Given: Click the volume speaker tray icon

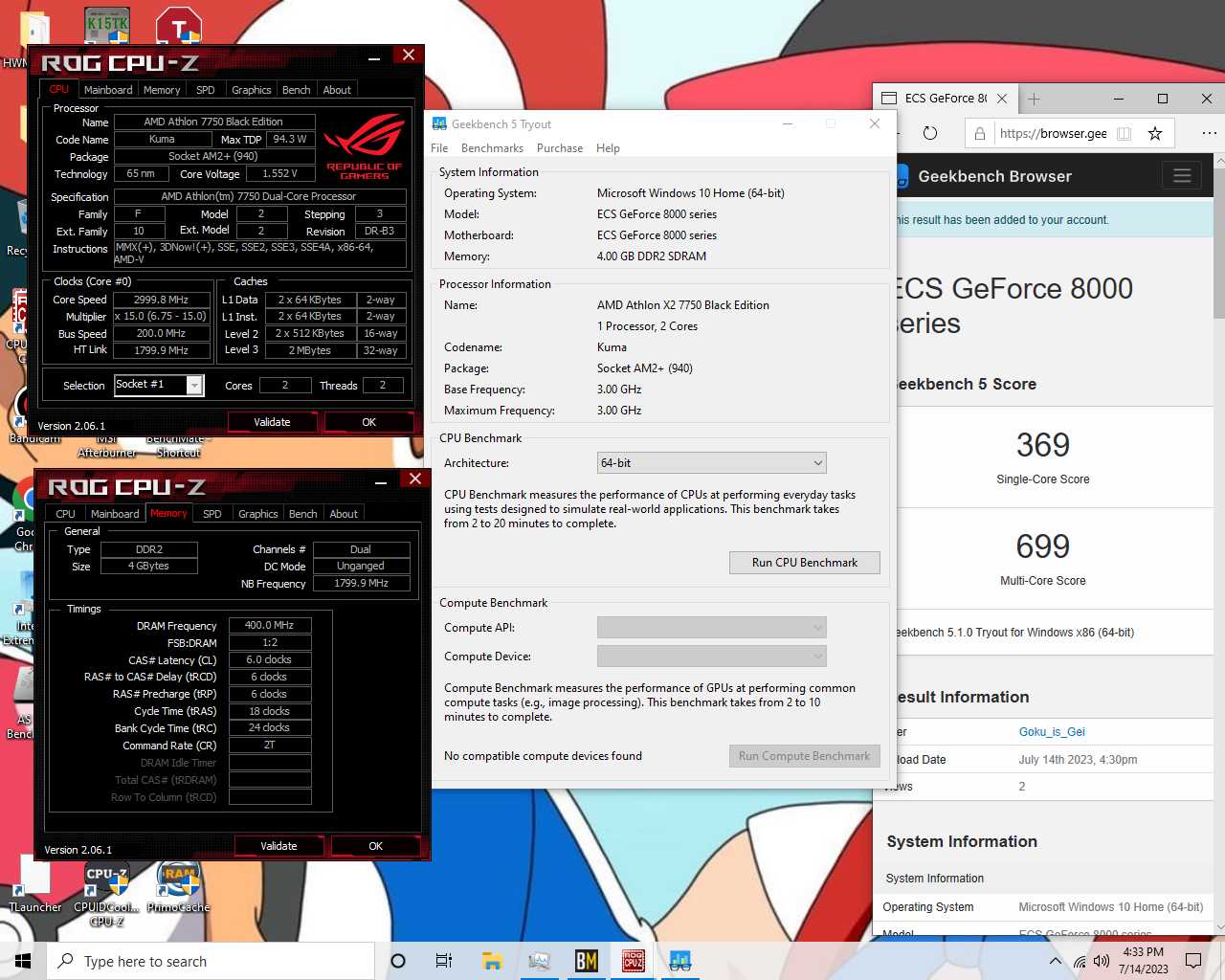Looking at the screenshot, I should pyautogui.click(x=1102, y=961).
